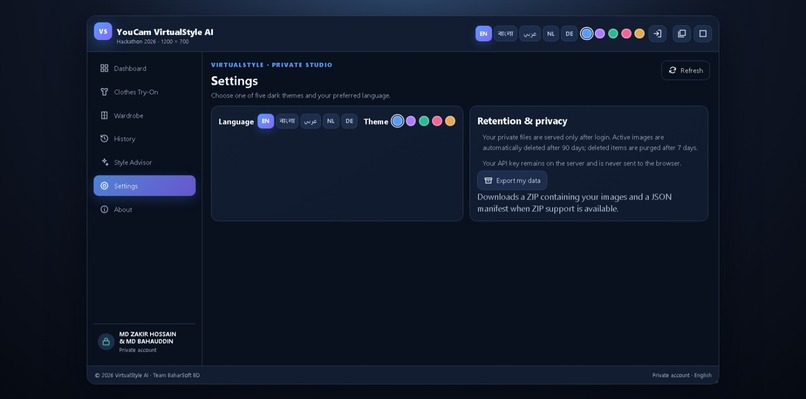Pick the purple theme swatch in header
Screen dimensions: 806x399
point(600,34)
